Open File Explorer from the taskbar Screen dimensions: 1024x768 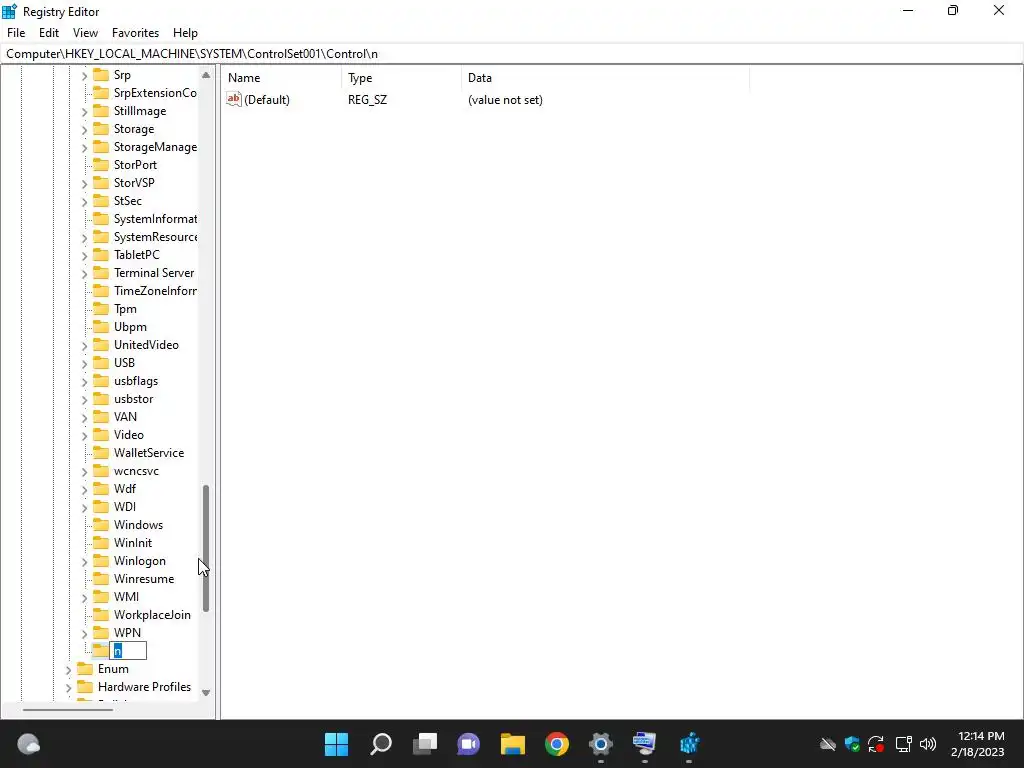coord(513,744)
